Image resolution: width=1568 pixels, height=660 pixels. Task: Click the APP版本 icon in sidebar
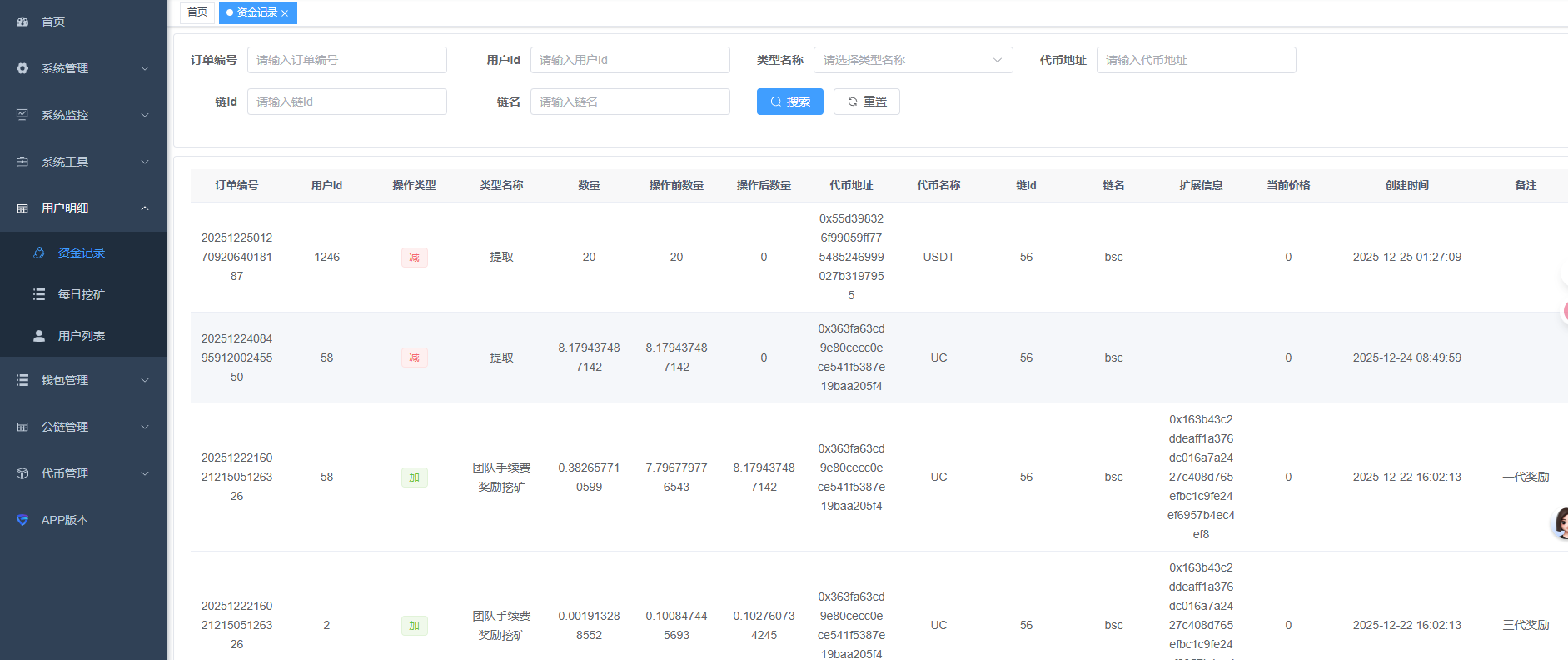click(x=22, y=520)
